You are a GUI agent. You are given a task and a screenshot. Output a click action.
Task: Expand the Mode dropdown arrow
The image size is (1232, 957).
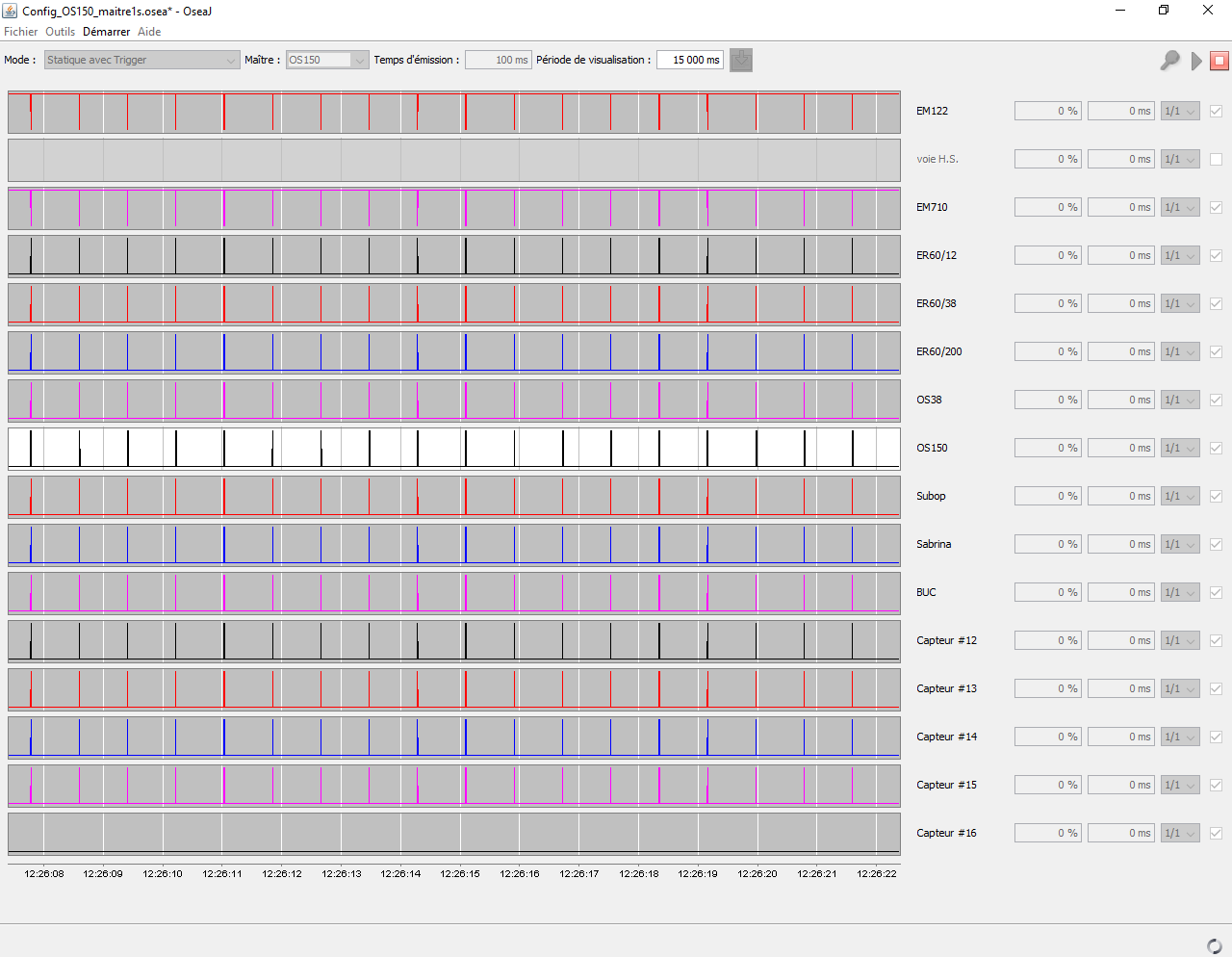(230, 60)
